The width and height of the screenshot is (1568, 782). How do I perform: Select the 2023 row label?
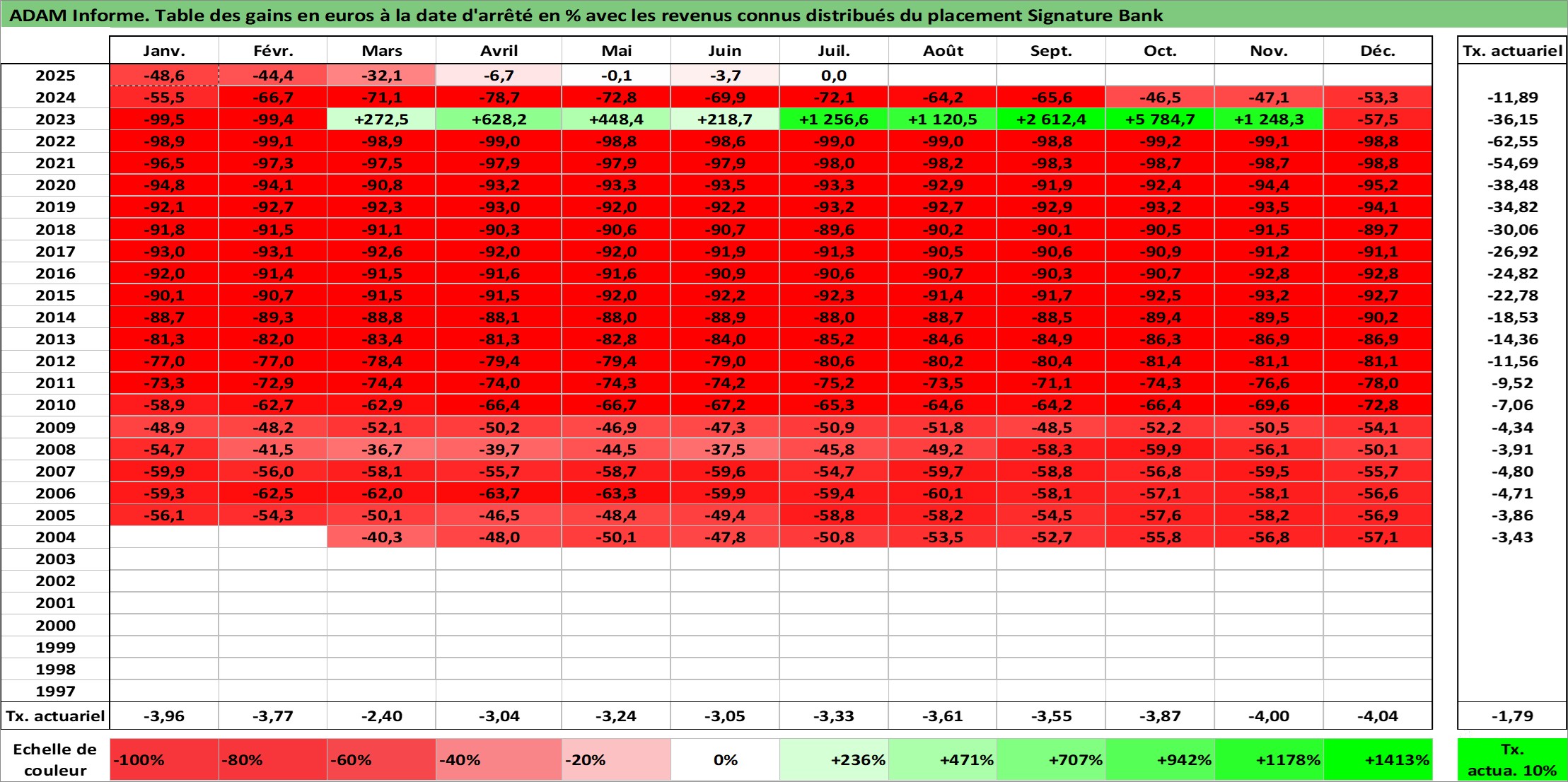(x=55, y=119)
